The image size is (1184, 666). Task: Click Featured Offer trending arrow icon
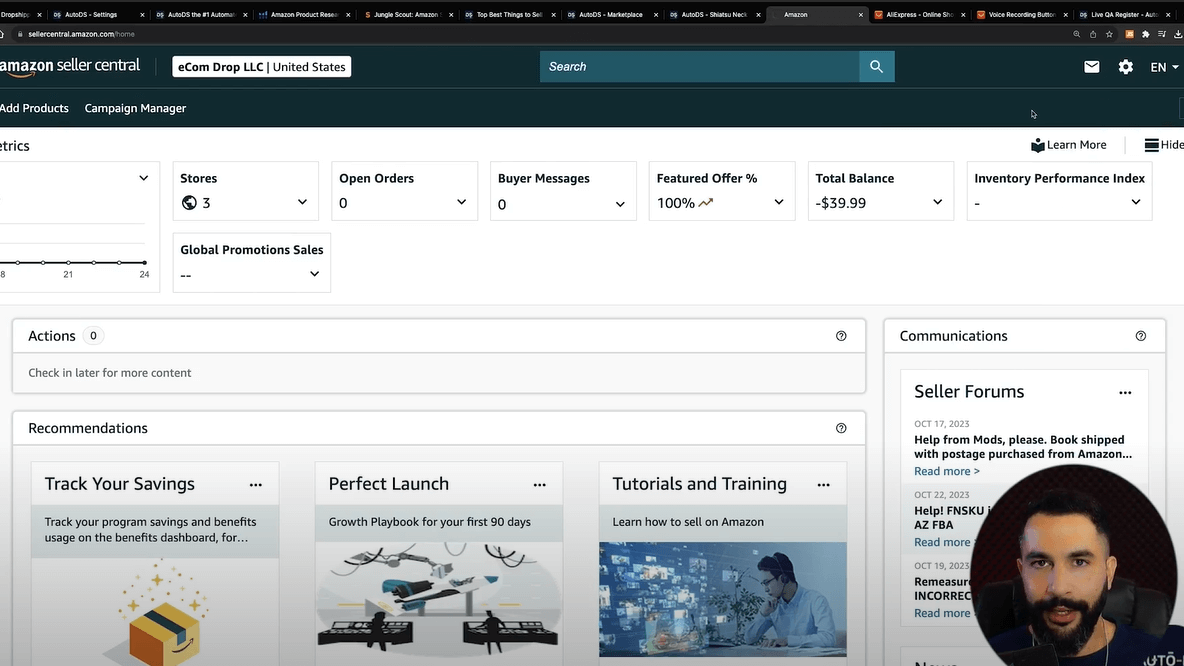(705, 202)
